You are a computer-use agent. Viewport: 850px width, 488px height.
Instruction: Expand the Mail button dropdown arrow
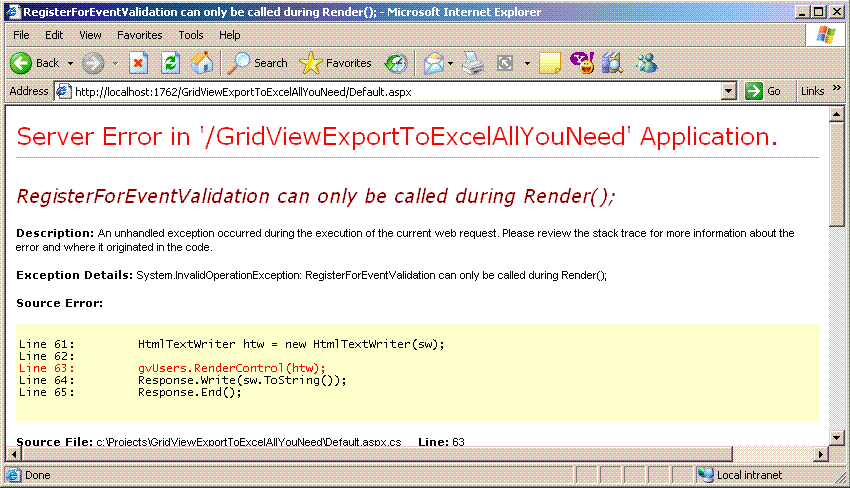click(x=451, y=63)
